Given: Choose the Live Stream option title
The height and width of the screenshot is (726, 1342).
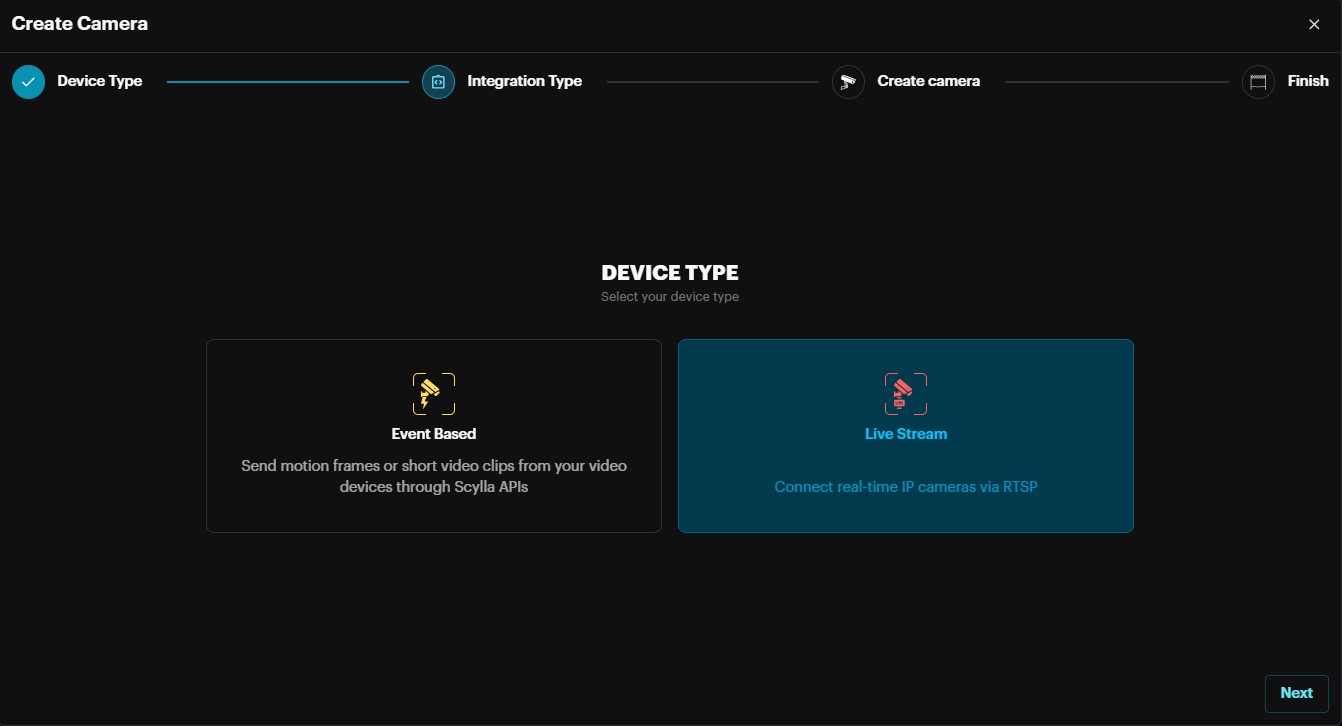Looking at the screenshot, I should (x=905, y=434).
